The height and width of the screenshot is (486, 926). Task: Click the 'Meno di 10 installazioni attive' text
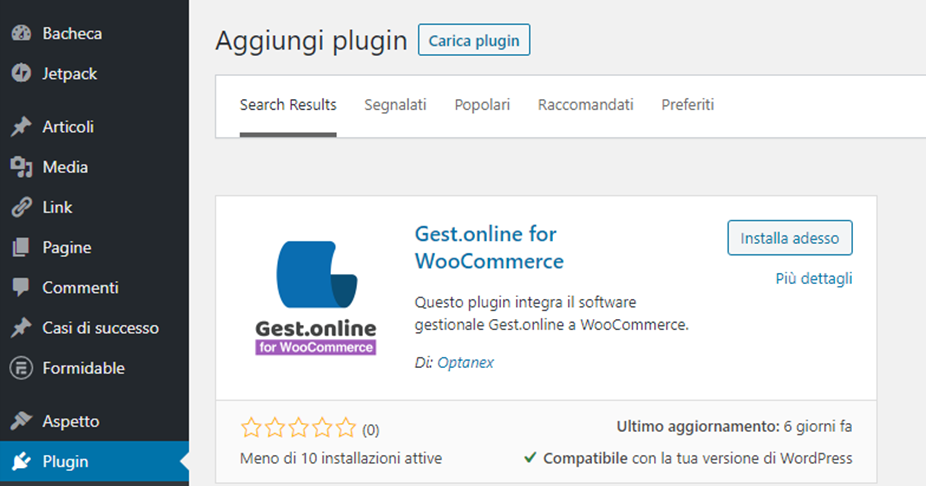click(341, 458)
